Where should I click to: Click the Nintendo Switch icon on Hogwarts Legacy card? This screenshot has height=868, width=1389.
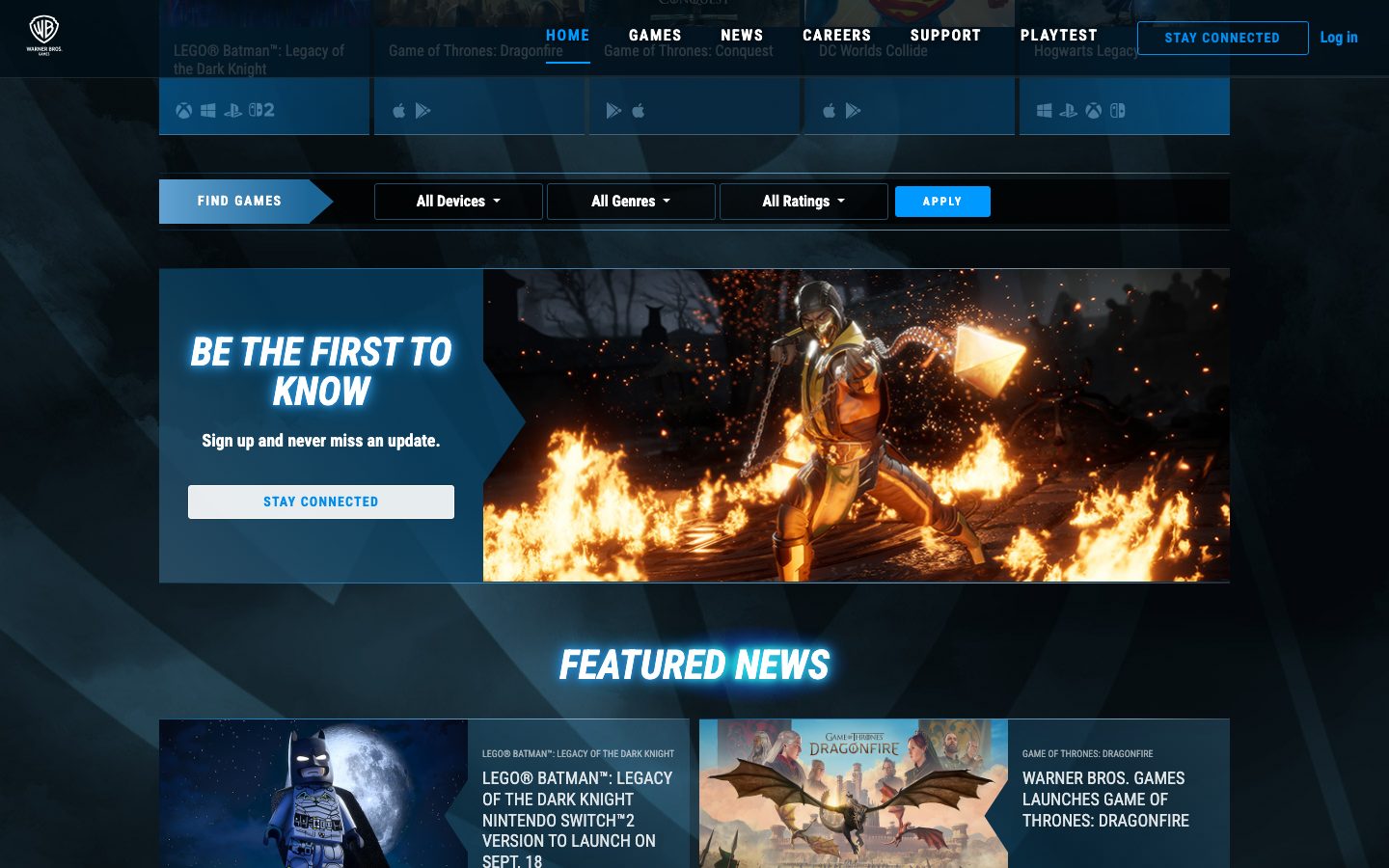click(x=1117, y=111)
